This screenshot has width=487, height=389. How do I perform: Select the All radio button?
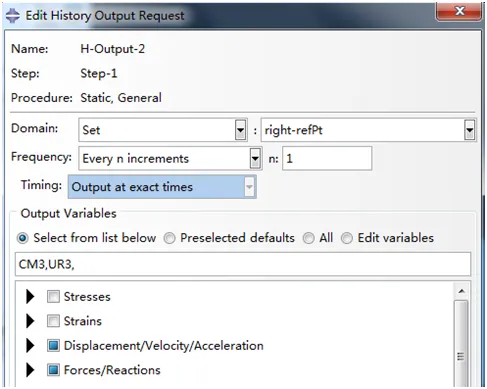coord(308,238)
